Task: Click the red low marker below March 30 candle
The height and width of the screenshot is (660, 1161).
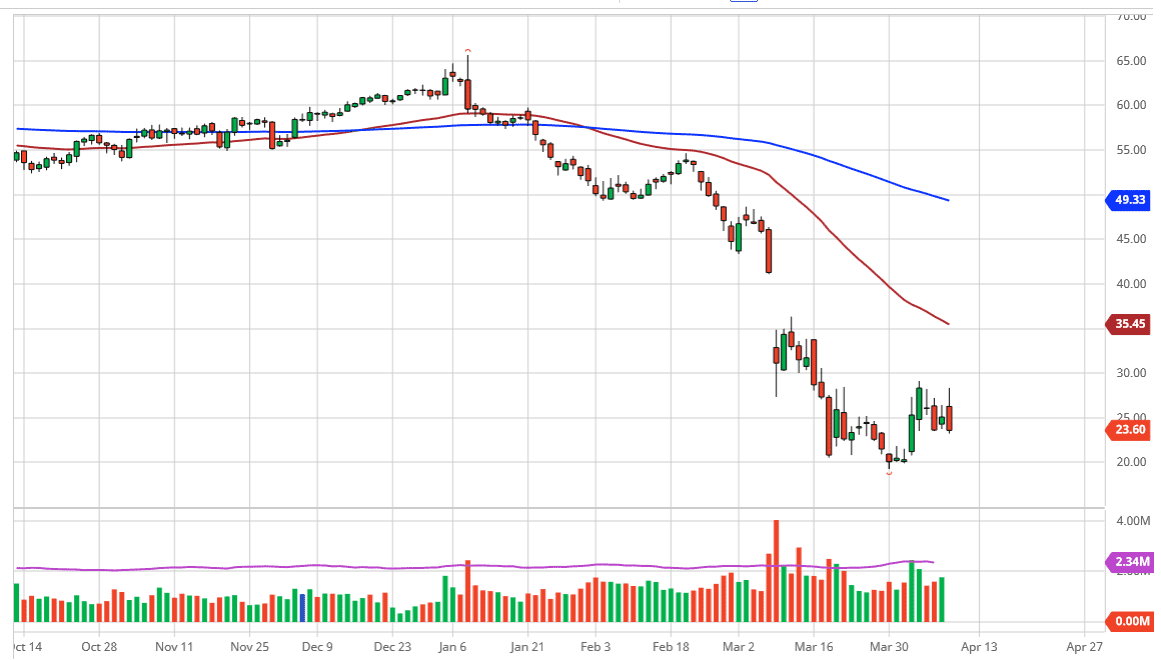Action: pyautogui.click(x=889, y=473)
